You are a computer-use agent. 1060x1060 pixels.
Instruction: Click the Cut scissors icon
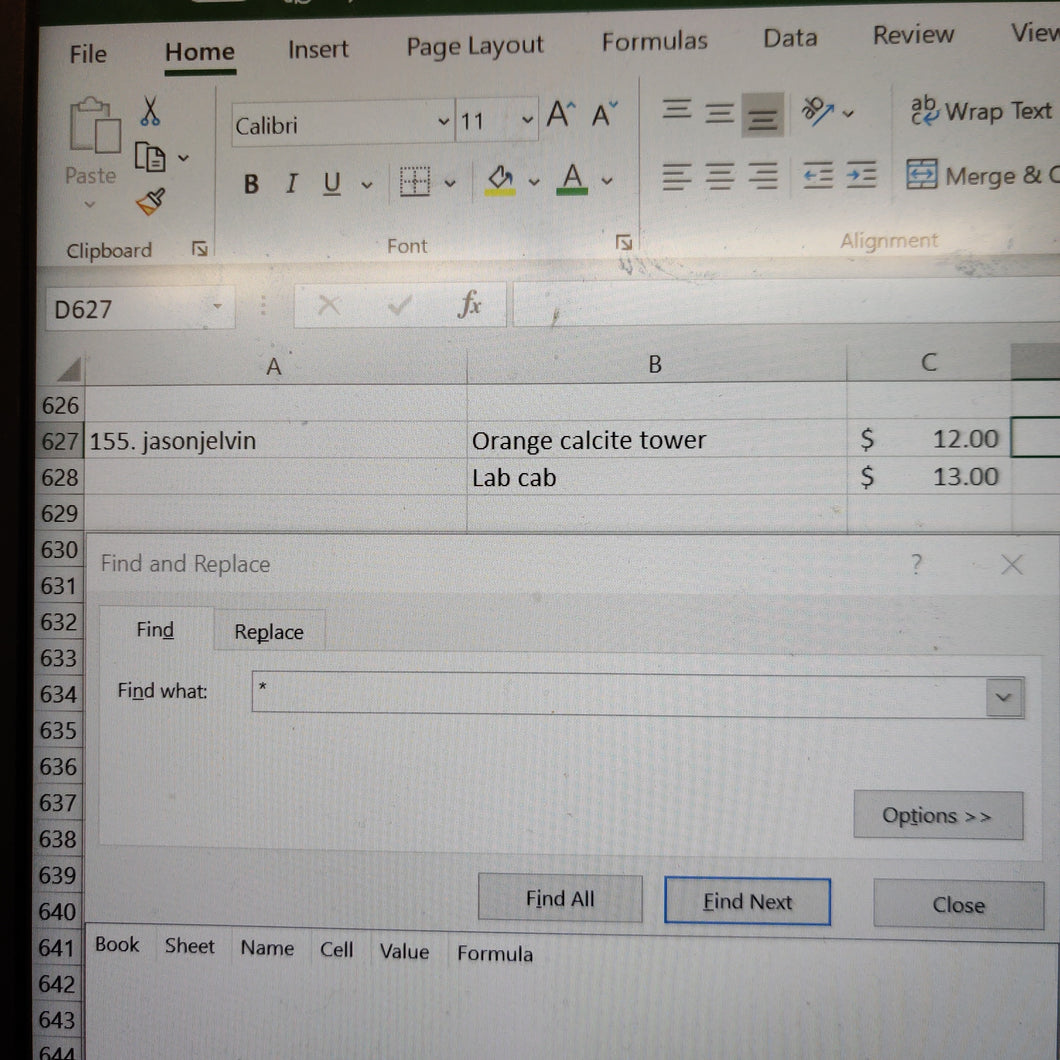tap(150, 112)
